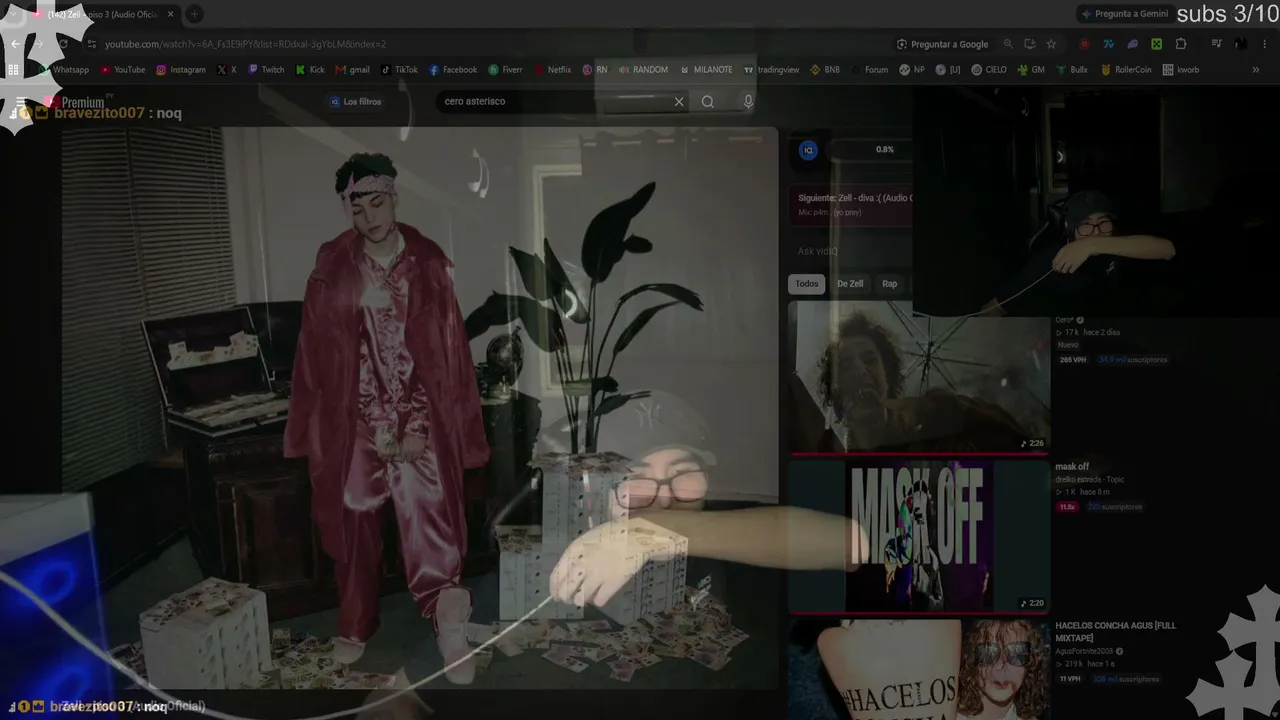Open the Kick bookmark
Image resolution: width=1280 pixels, height=720 pixels.
tap(310, 70)
